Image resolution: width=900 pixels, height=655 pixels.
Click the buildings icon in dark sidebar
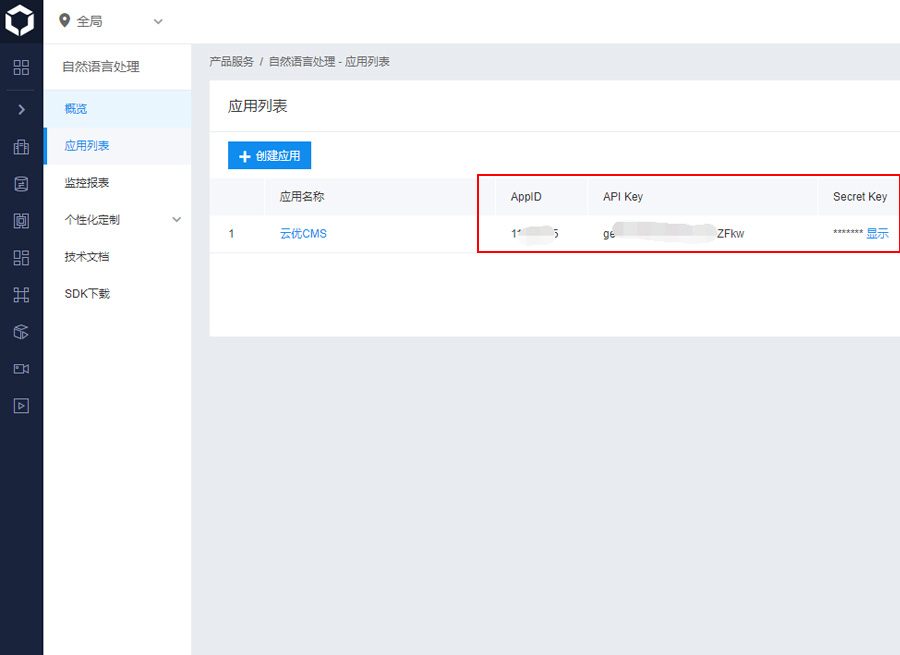[x=21, y=147]
